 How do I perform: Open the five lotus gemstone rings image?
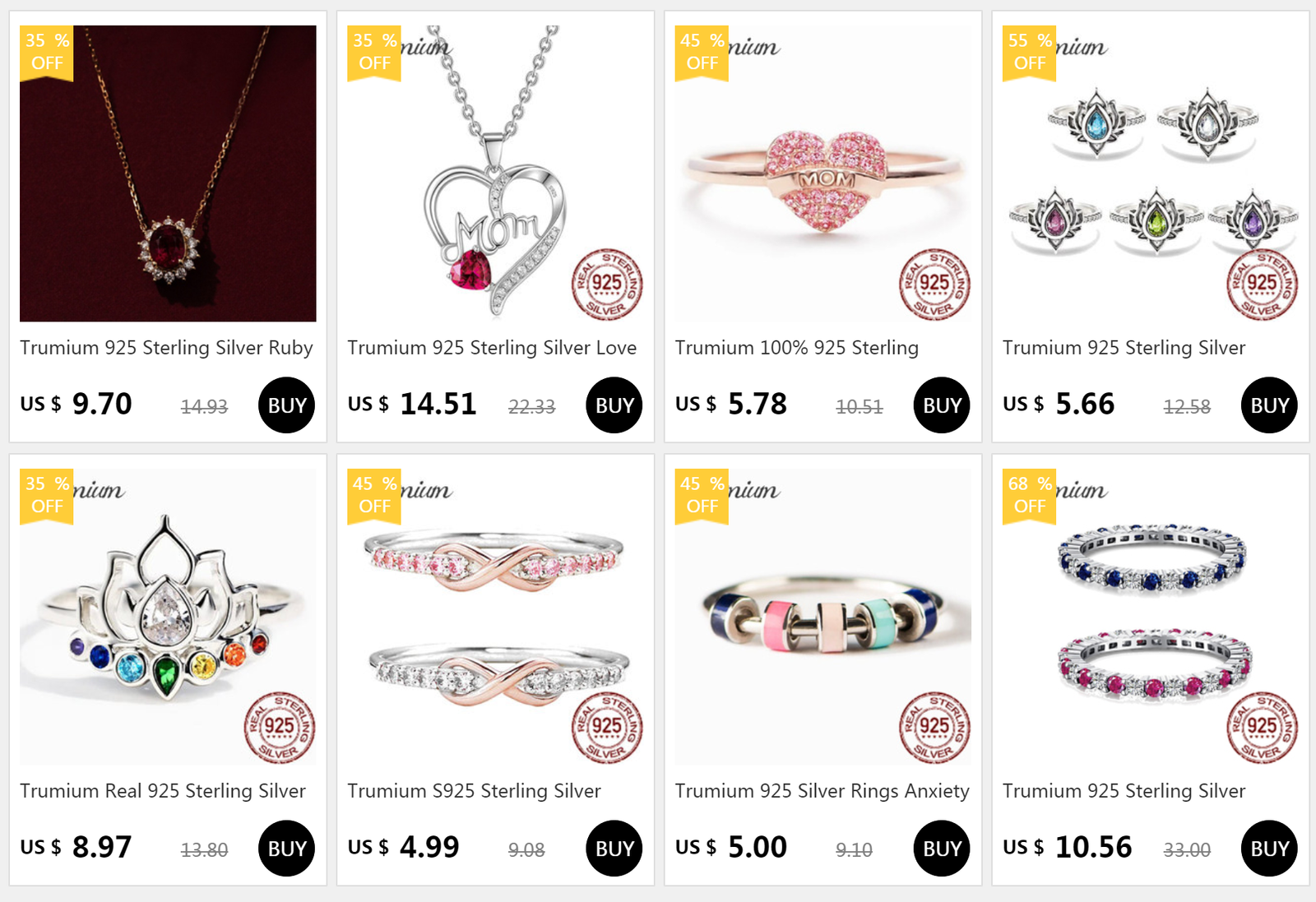tap(1151, 173)
